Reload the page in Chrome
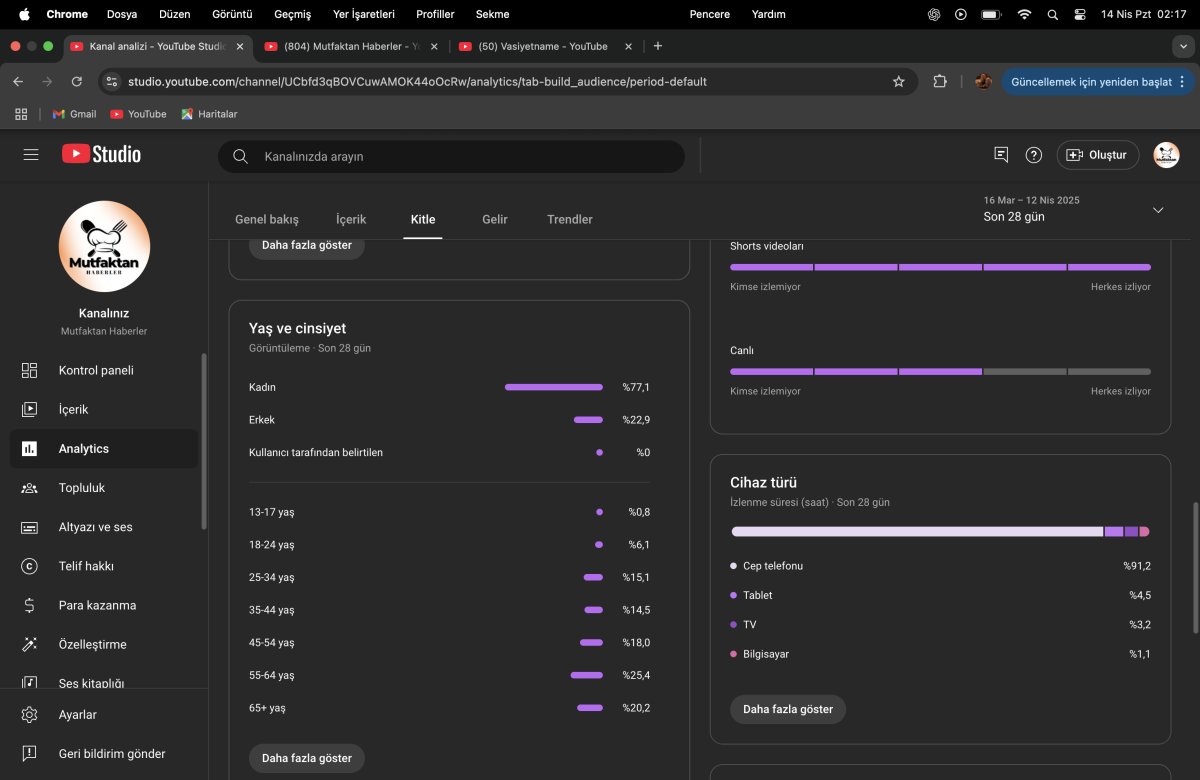The height and width of the screenshot is (780, 1200). 77,82
